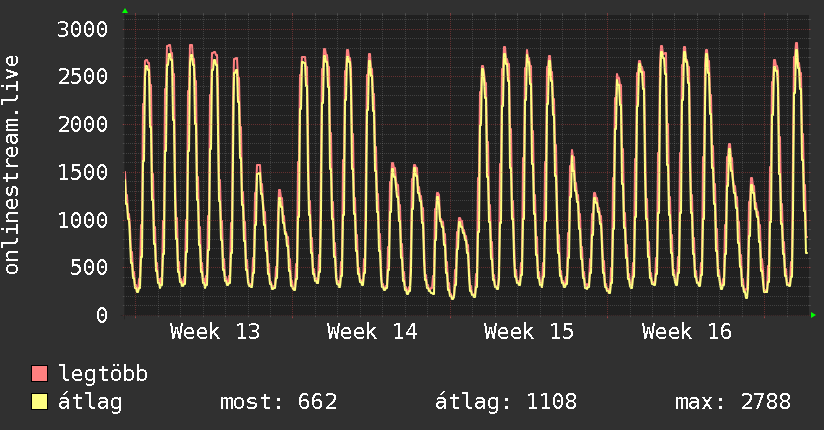The height and width of the screenshot is (430, 824).
Task: Click the yellow átlag legend swatch
Action: pos(39,402)
